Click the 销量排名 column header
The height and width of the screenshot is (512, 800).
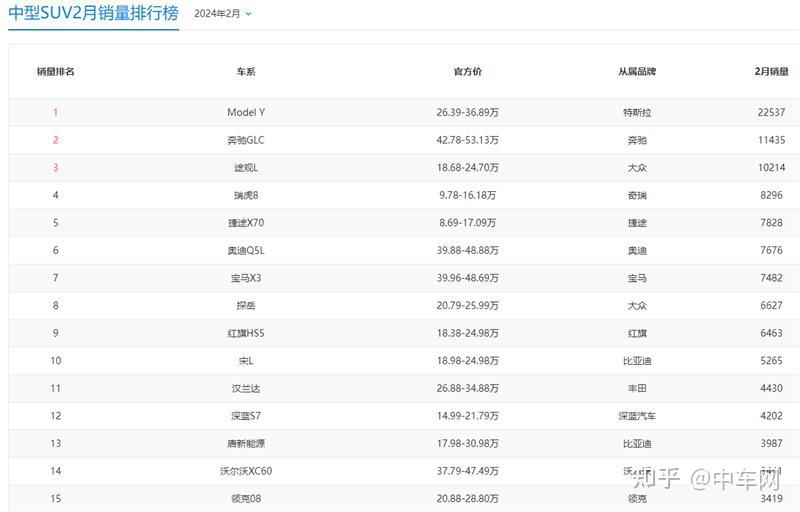point(56,71)
